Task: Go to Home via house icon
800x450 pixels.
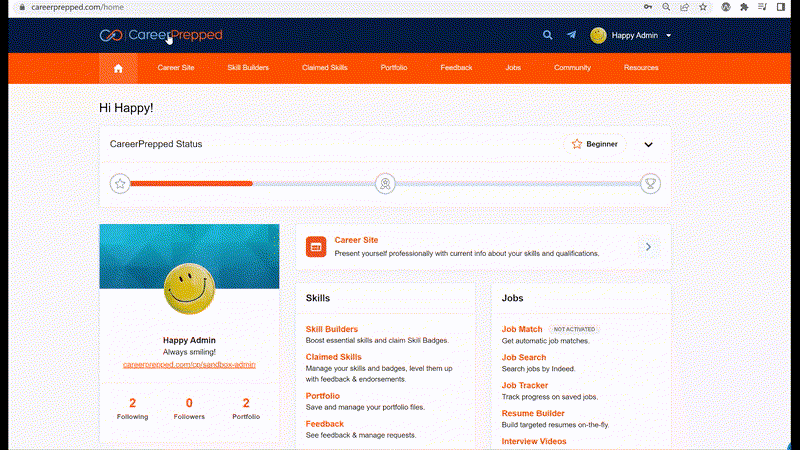Action: coord(118,68)
